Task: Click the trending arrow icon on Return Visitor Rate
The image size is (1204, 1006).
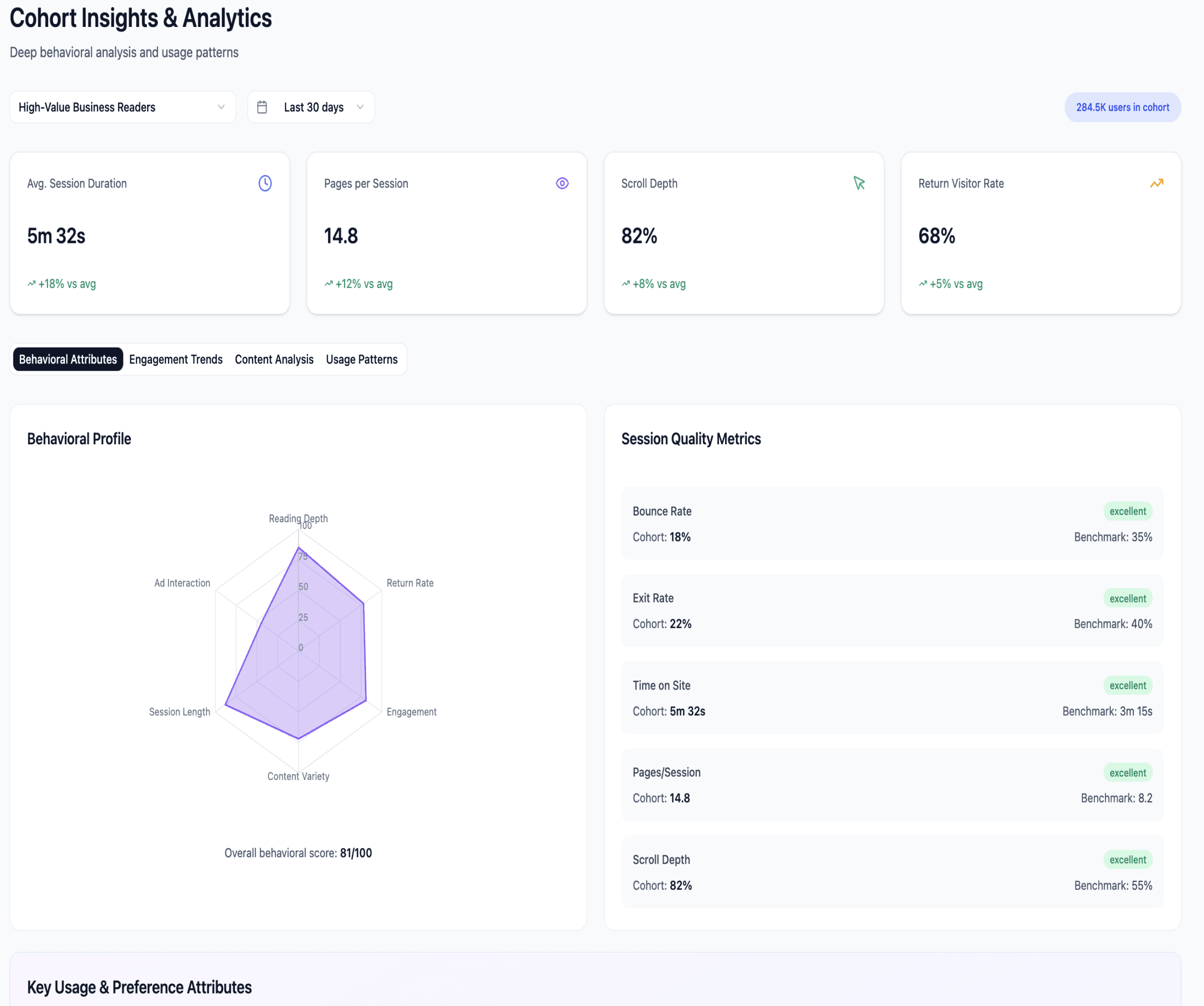Action: [x=1156, y=183]
